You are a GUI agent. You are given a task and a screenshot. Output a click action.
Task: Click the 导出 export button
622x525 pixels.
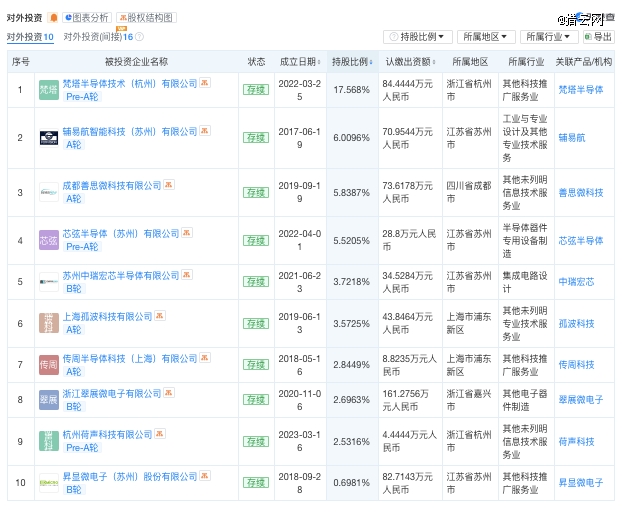tap(599, 37)
